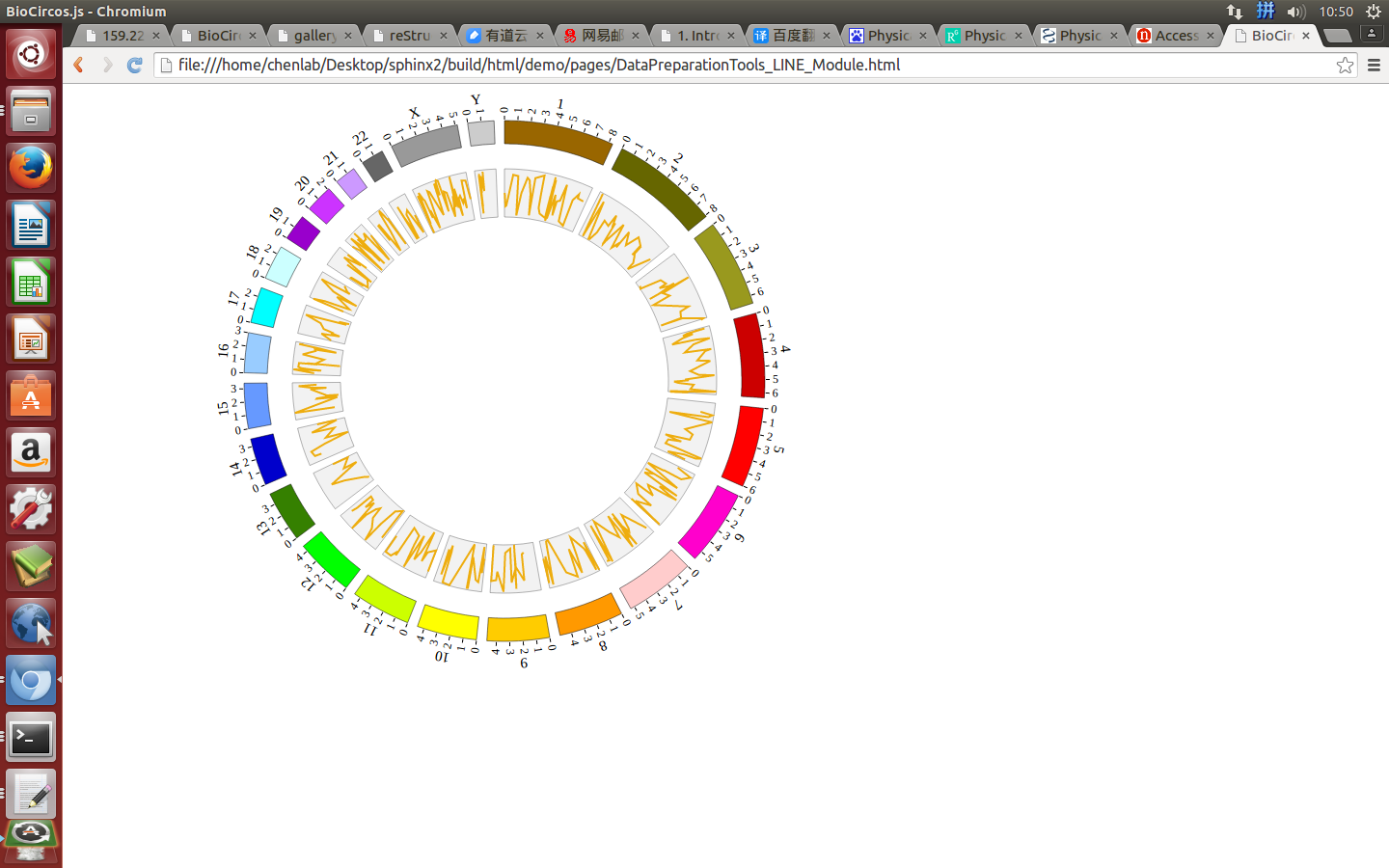Click line plot track under chromosome 2

point(625,233)
